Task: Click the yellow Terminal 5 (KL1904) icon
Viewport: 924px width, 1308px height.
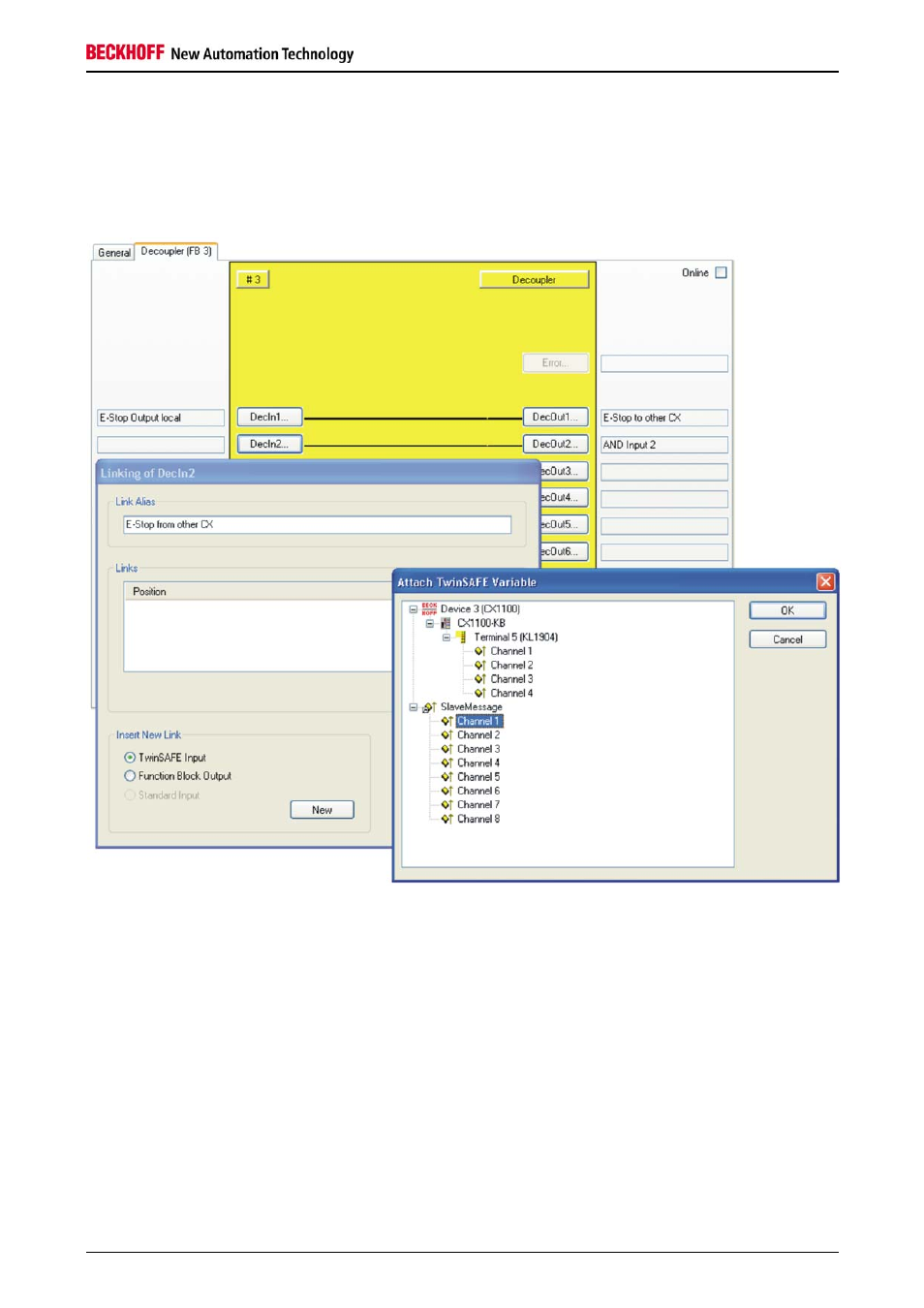Action: coord(462,638)
